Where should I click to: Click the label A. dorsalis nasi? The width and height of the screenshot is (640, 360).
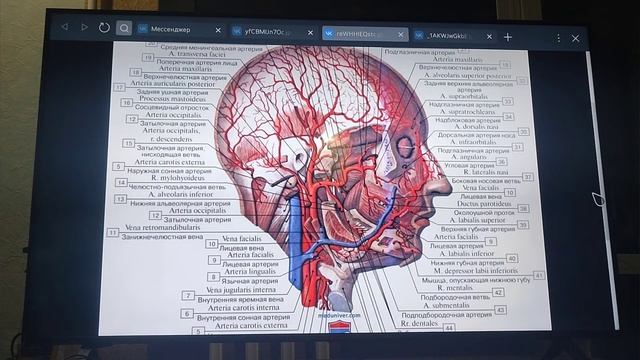click(476, 127)
